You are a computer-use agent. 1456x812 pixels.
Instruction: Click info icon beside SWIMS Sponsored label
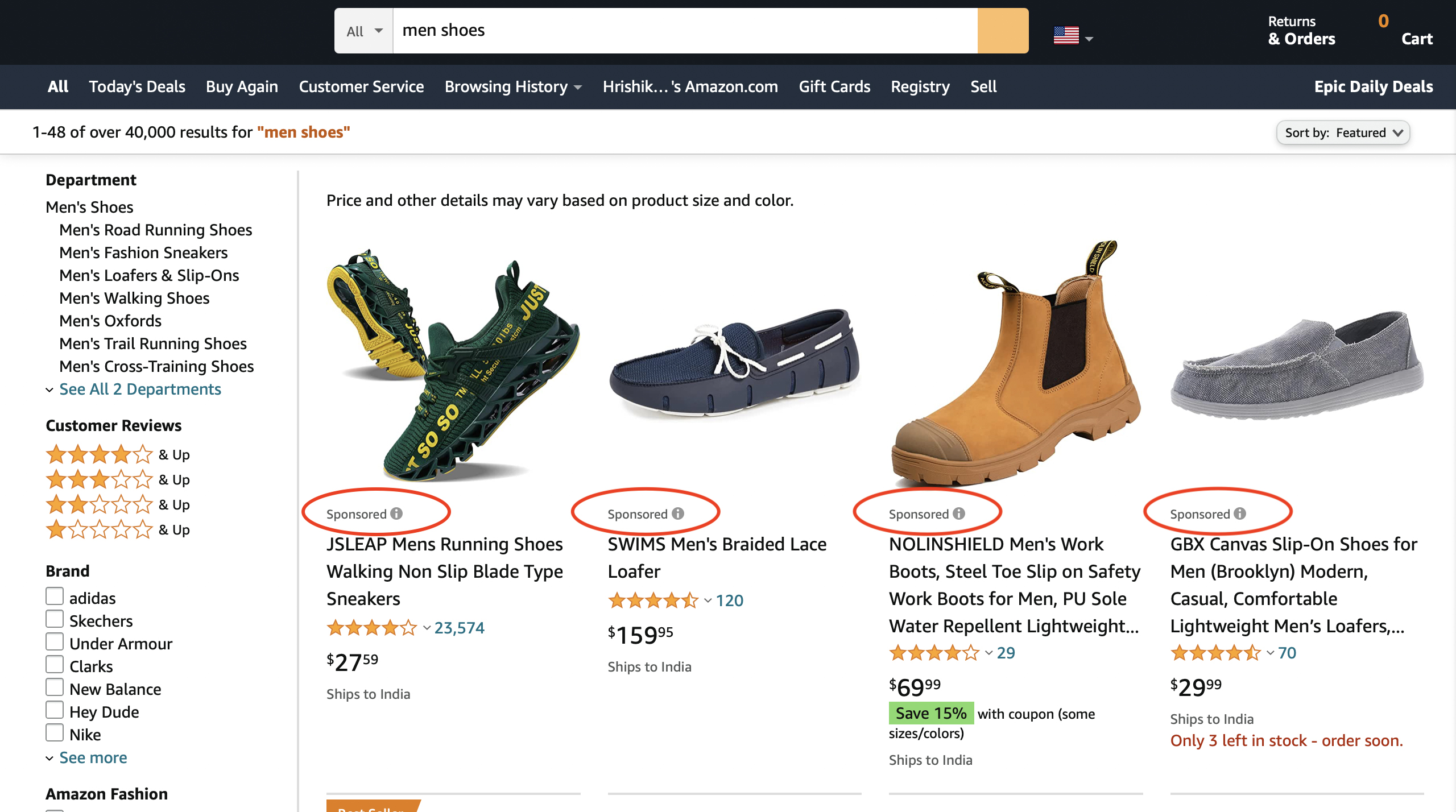678,513
